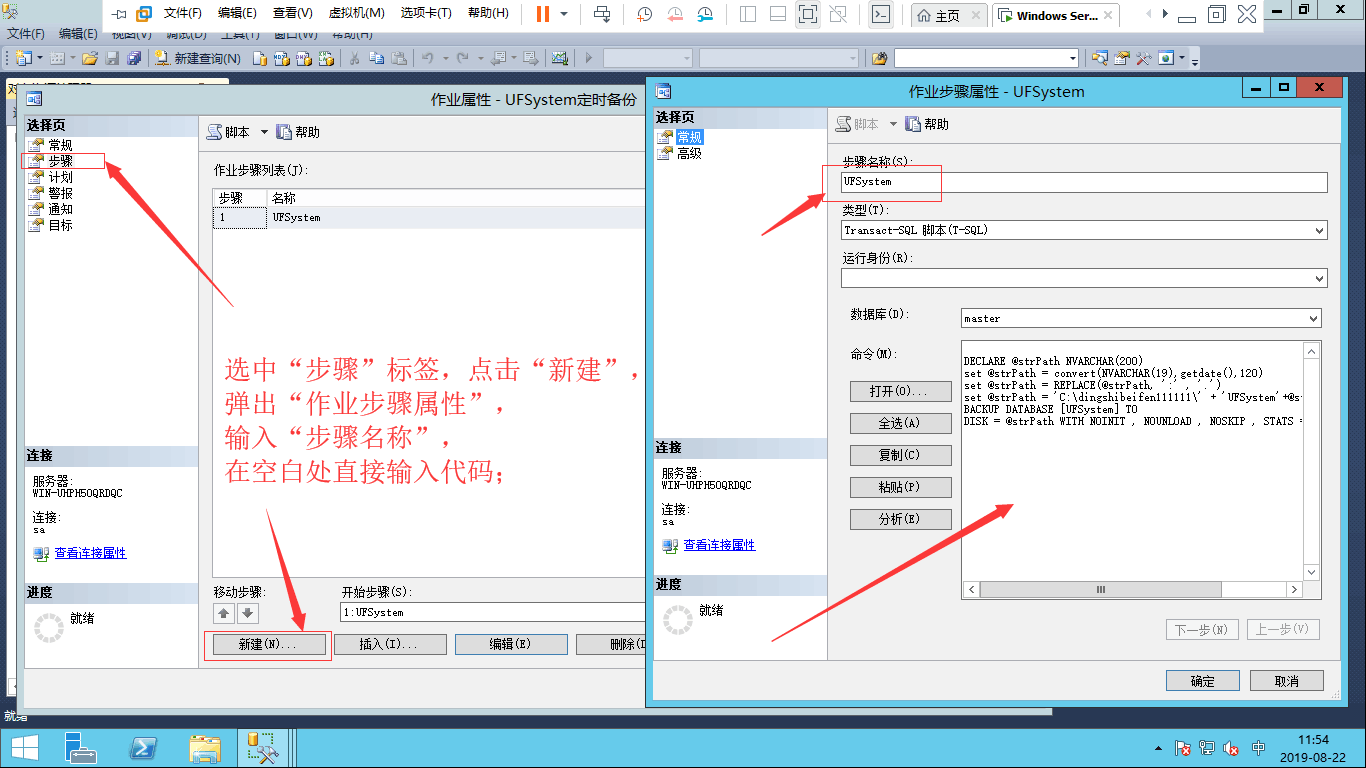Click the pin icon left of VMware menus
The image size is (1366, 768).
coord(120,14)
